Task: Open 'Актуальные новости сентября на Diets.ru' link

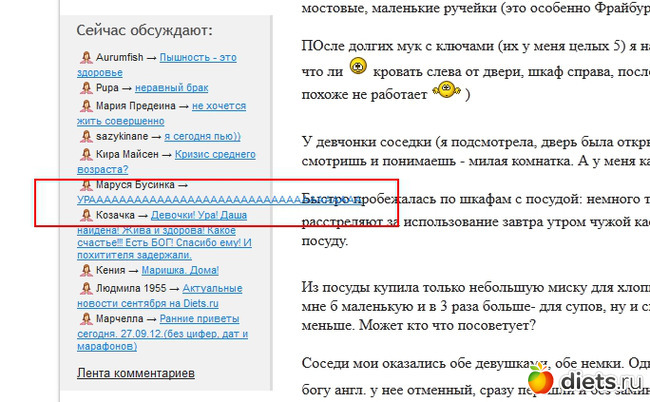Action: [x=220, y=289]
